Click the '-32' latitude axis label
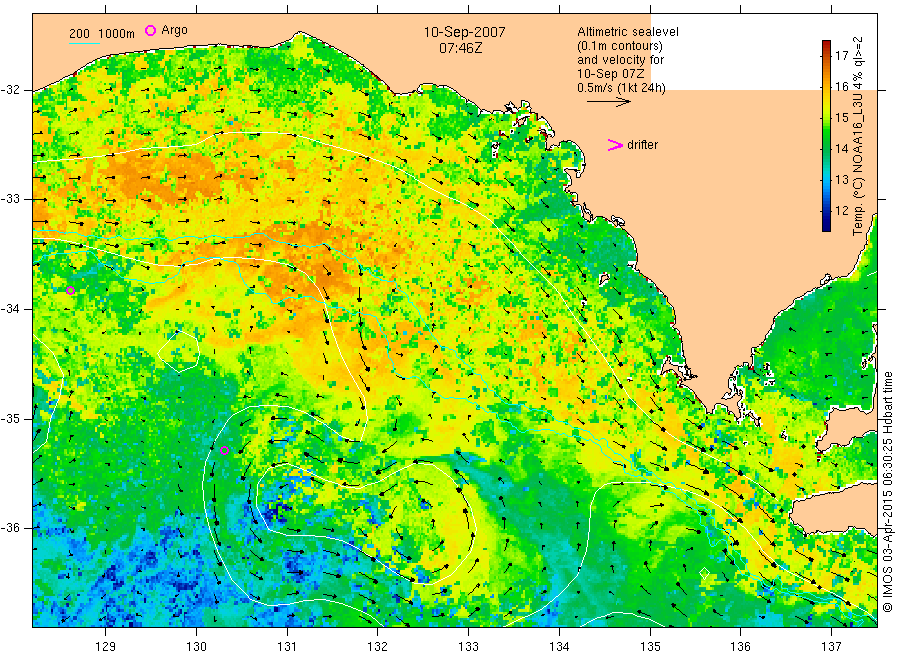 (x=10, y=90)
